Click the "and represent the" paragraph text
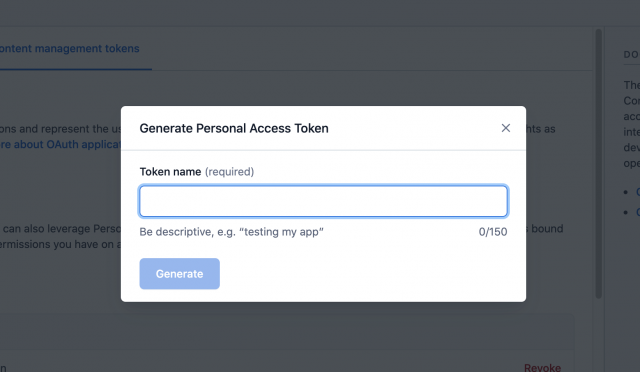640x372 pixels. 61,129
